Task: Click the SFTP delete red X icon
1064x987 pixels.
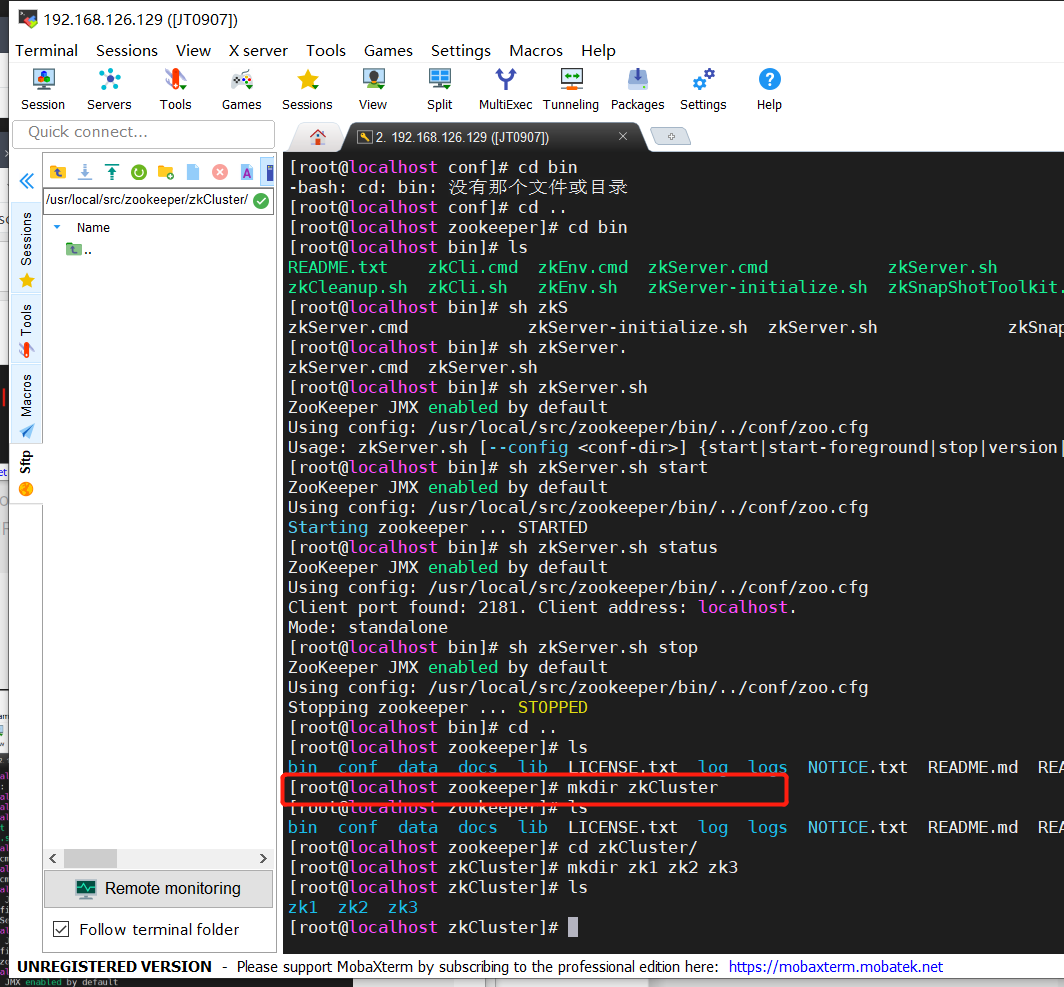Action: (x=220, y=172)
